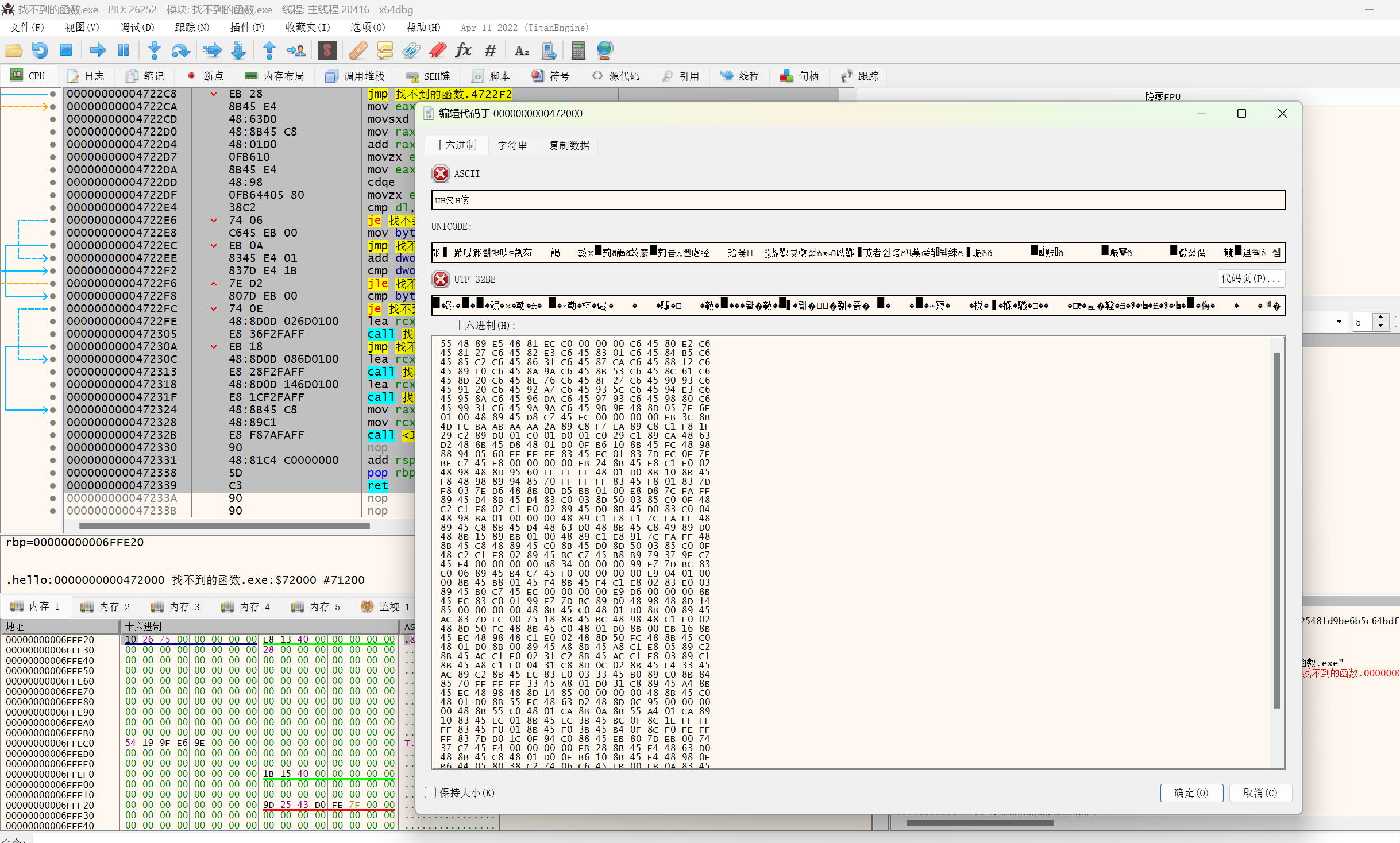The image size is (1400, 843).
Task: Enable the 保持大小(K) checkbox
Action: pos(430,792)
